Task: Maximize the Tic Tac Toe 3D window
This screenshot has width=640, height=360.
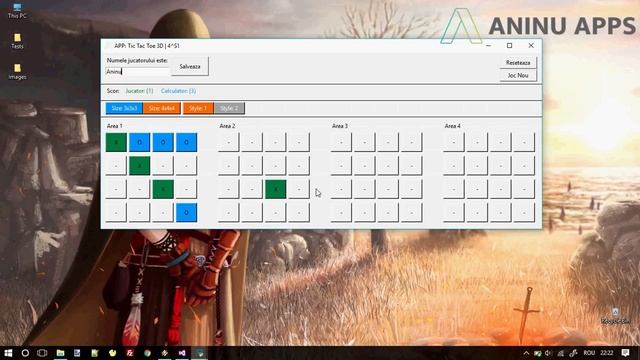Action: (509, 46)
